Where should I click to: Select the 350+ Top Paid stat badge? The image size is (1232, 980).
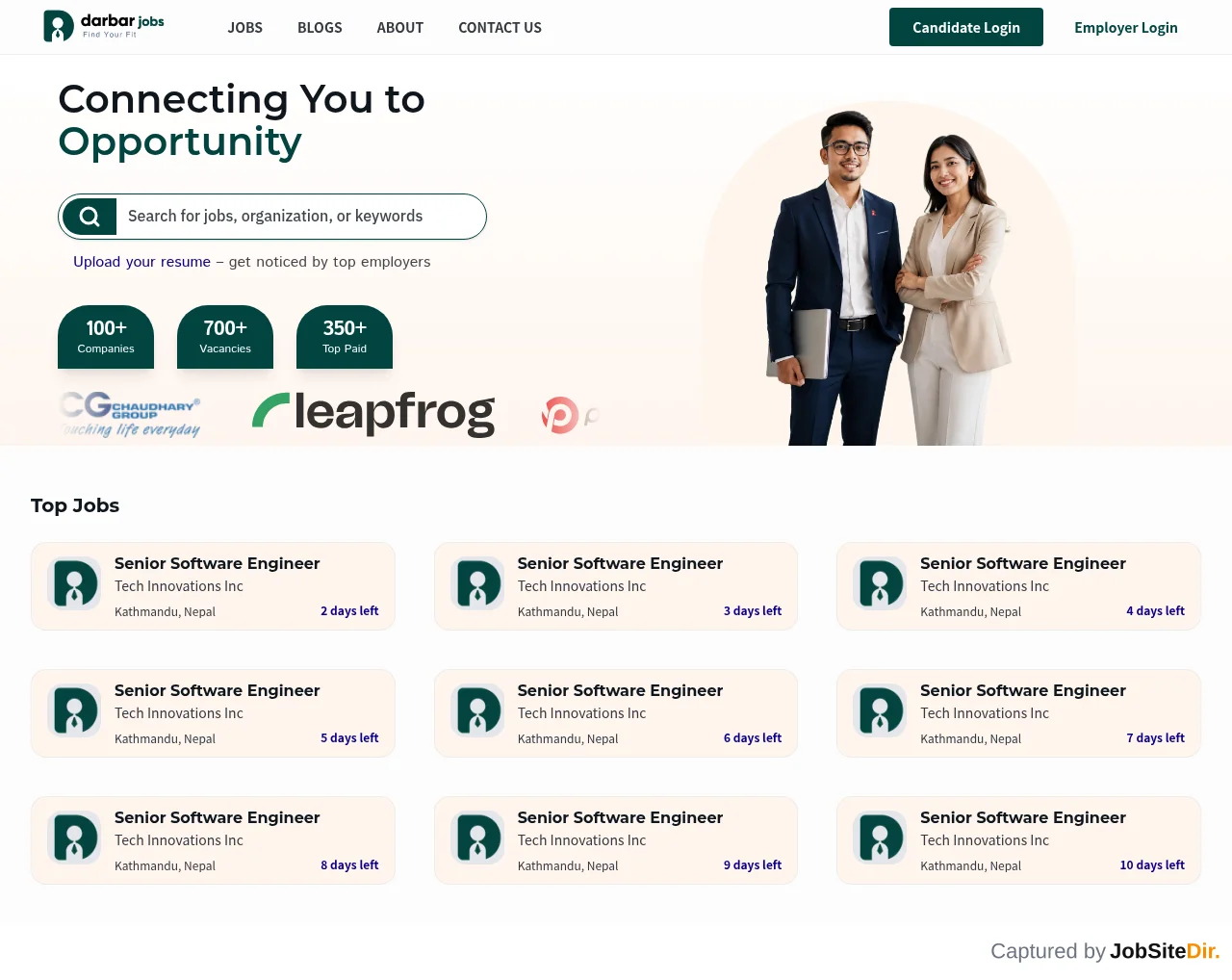coord(345,337)
